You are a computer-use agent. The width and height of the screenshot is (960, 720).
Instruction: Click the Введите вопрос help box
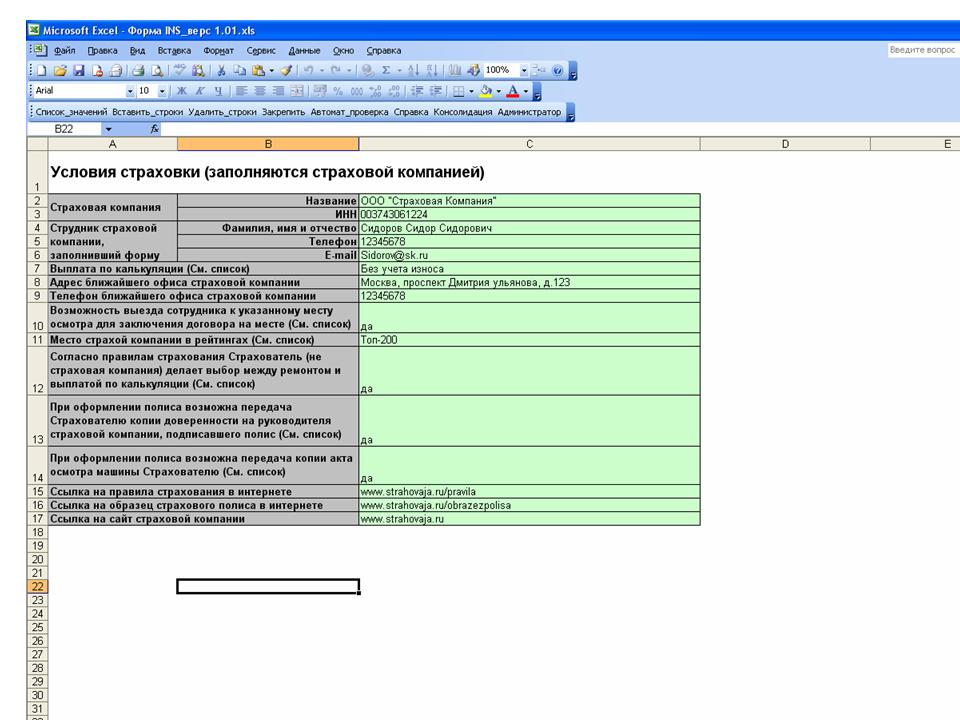point(923,50)
